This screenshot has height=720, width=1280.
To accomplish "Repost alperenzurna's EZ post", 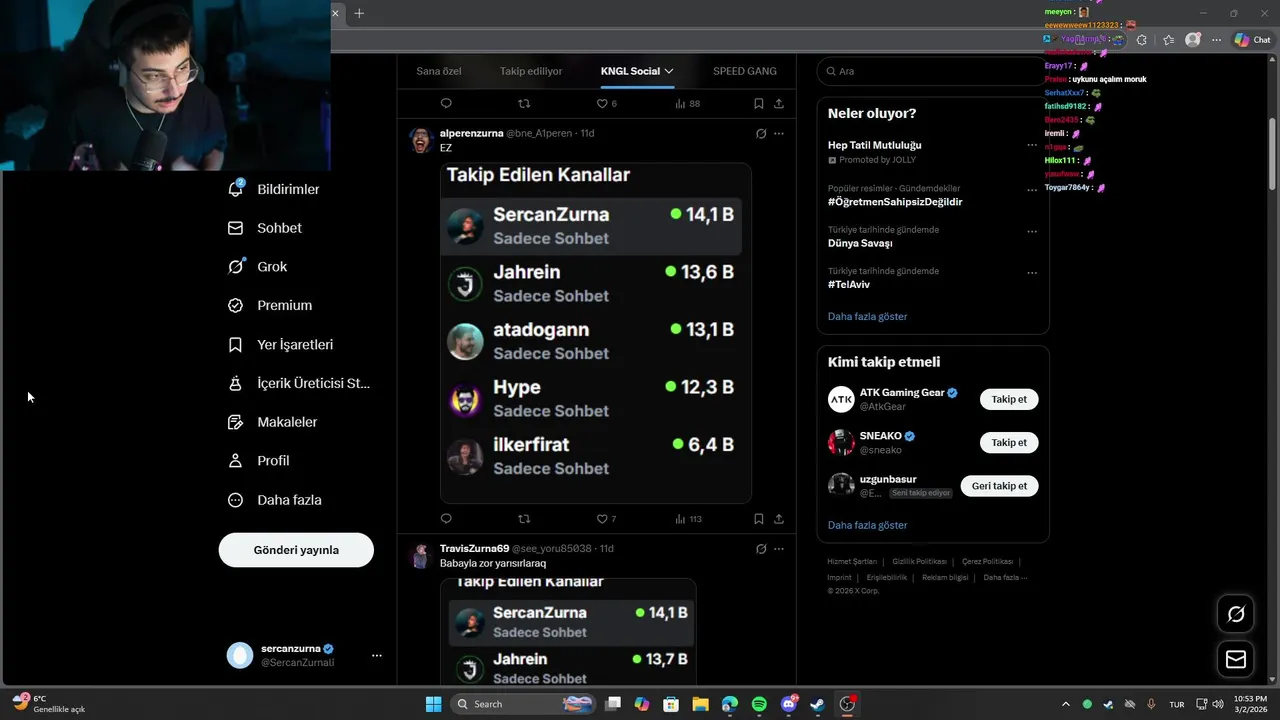I will 524,519.
